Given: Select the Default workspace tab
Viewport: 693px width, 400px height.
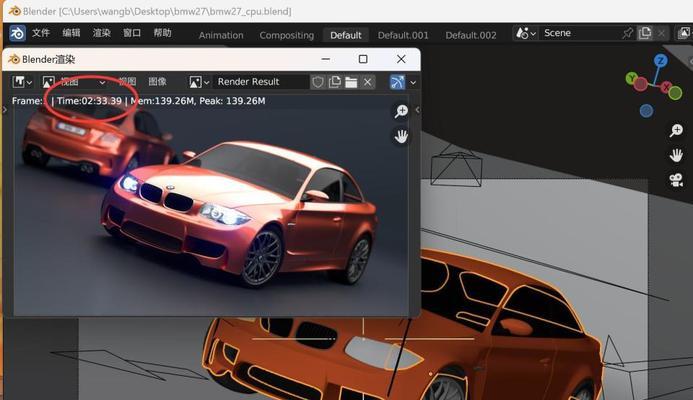Looking at the screenshot, I should pos(346,35).
